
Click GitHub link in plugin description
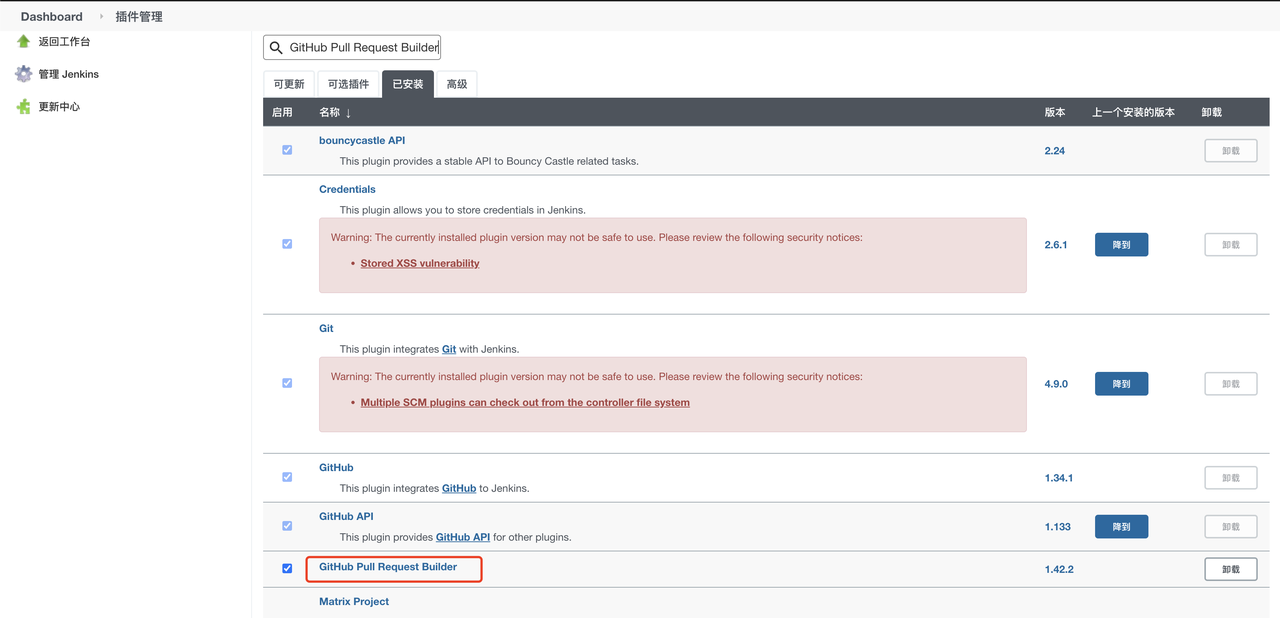coord(459,488)
